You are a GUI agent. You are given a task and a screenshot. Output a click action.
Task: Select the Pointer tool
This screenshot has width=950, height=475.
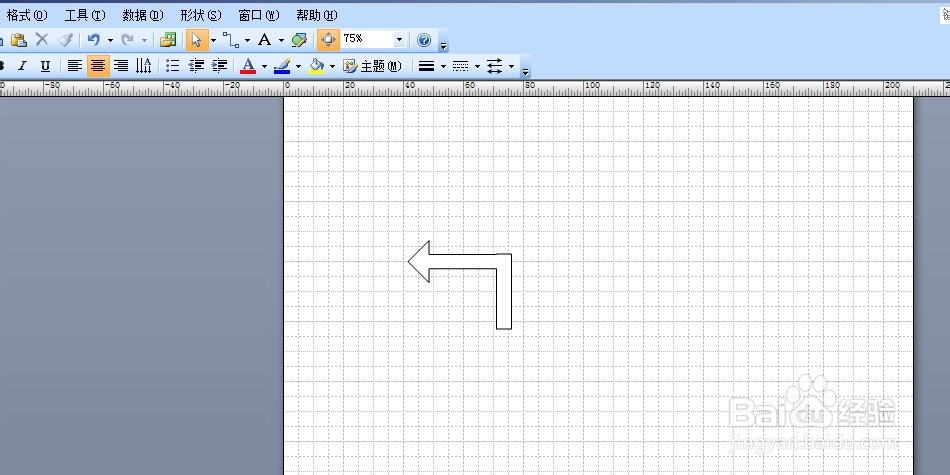tap(196, 40)
